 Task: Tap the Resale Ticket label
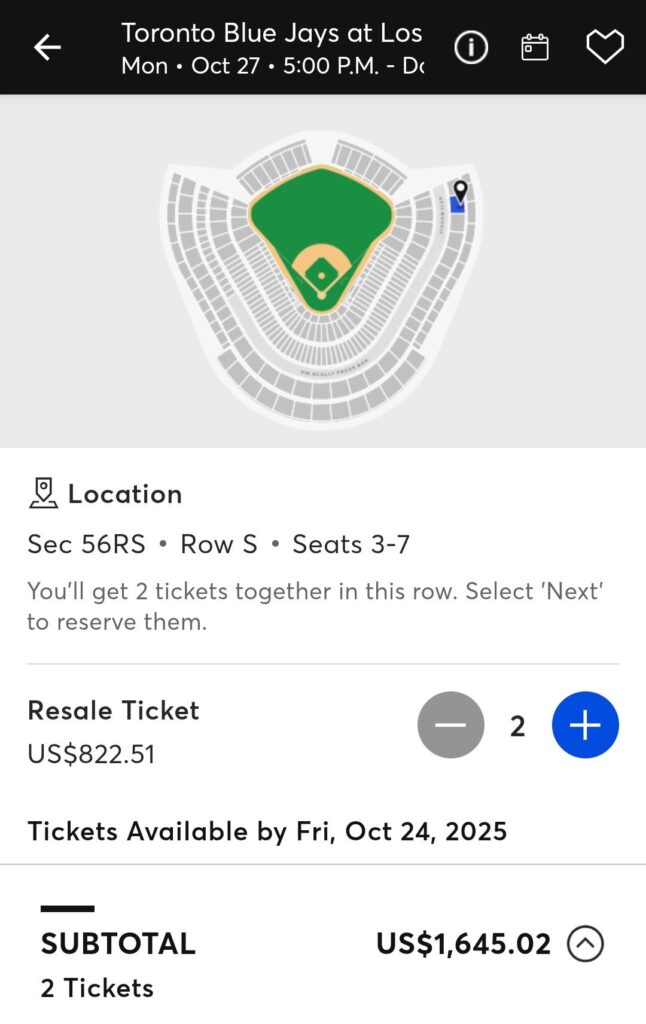pos(113,710)
